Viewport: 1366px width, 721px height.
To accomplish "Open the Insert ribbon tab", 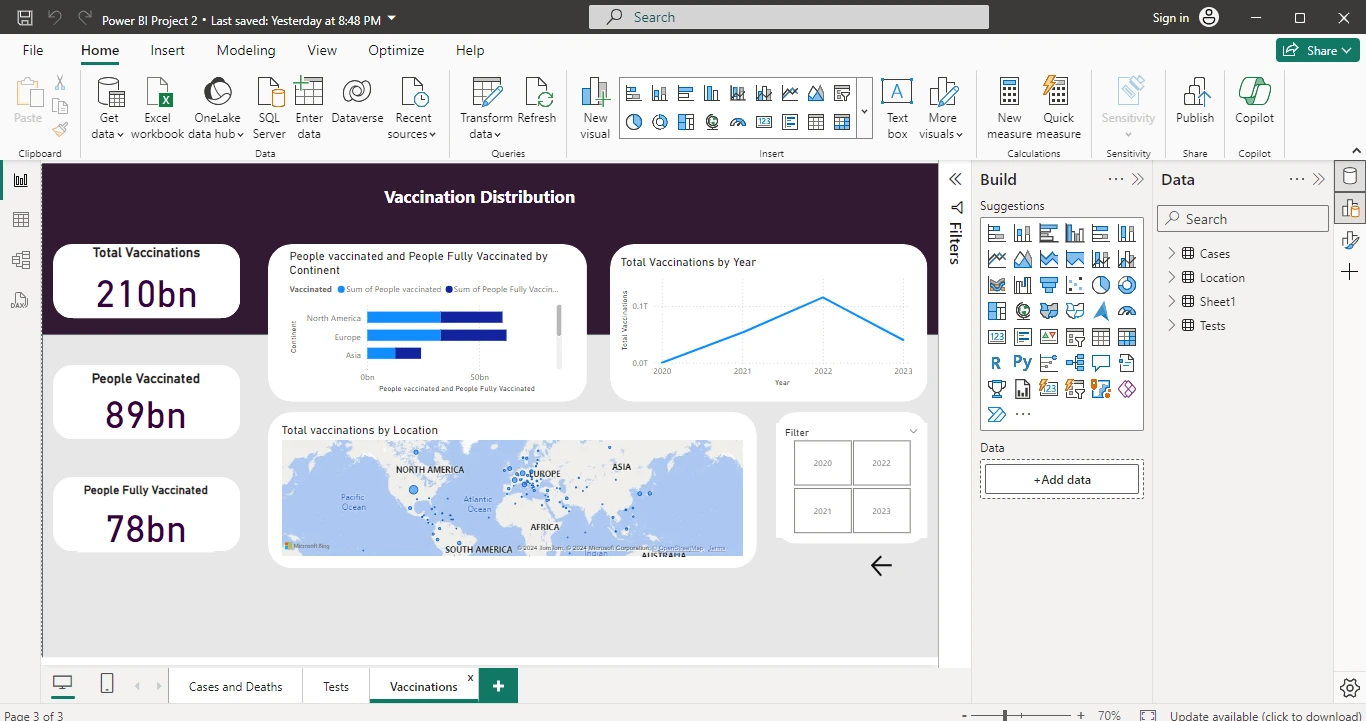I will (x=167, y=50).
